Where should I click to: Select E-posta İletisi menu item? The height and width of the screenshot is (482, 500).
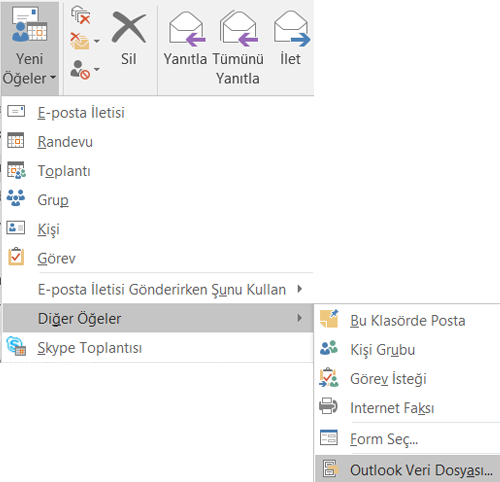[x=157, y=113]
